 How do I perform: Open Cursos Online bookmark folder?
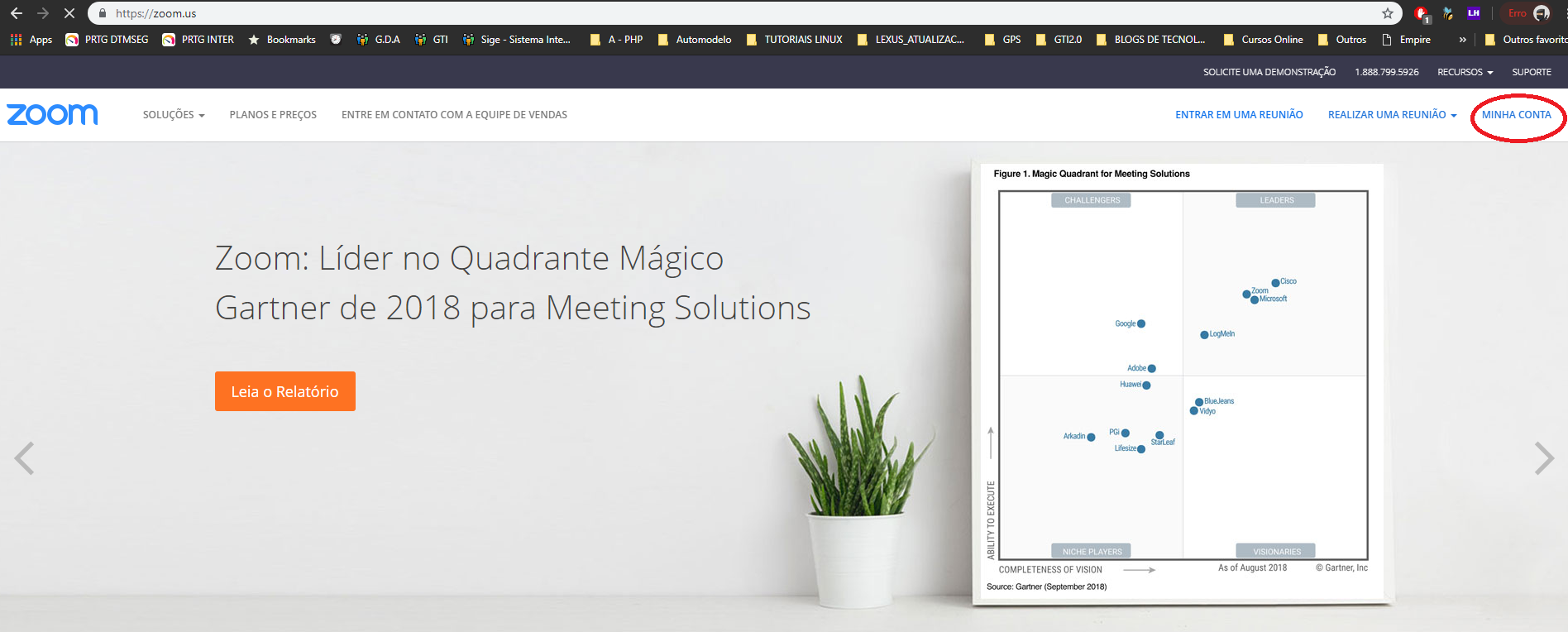coord(1263,40)
